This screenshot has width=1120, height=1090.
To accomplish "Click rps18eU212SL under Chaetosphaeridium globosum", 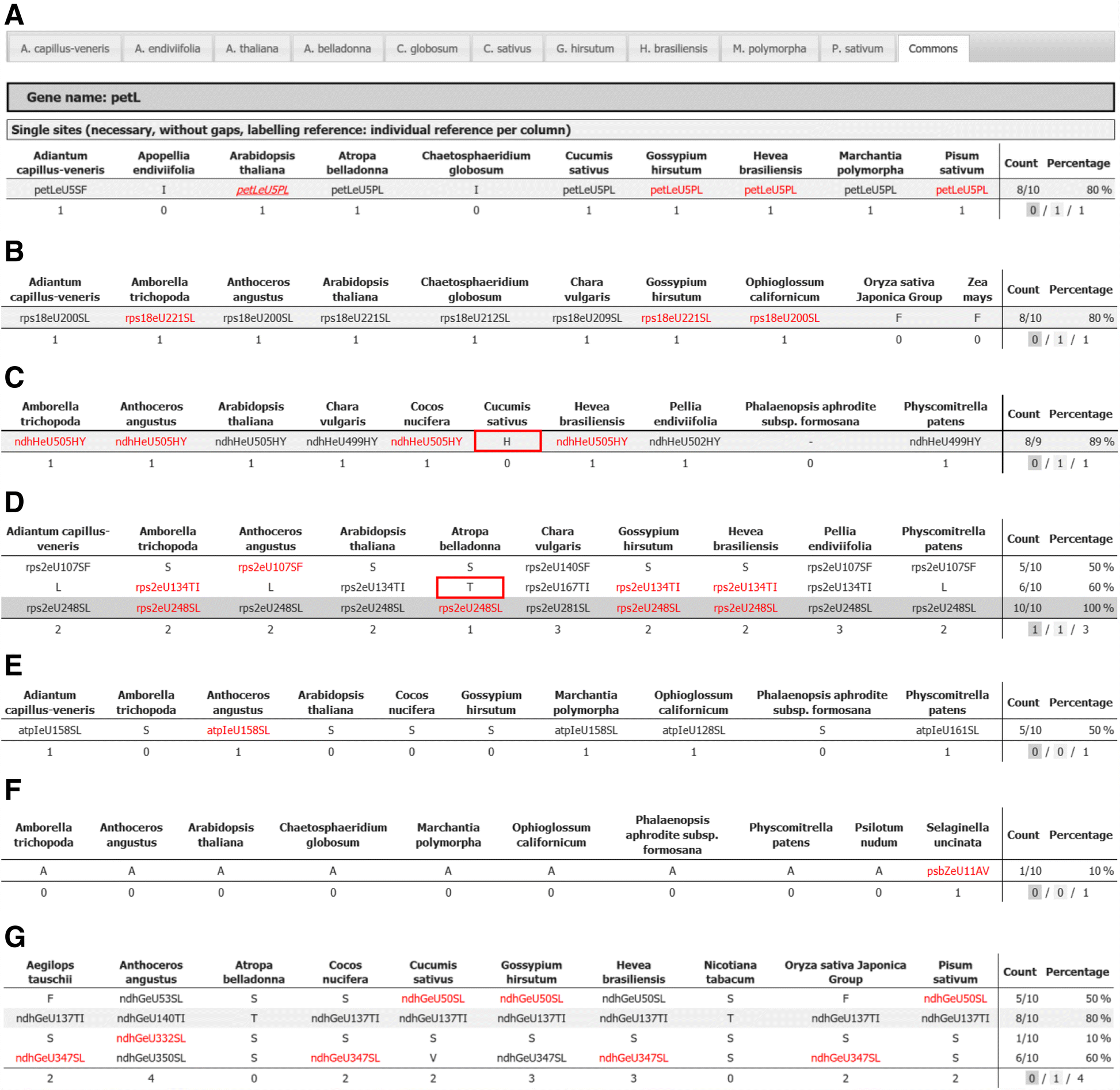I will point(475,318).
